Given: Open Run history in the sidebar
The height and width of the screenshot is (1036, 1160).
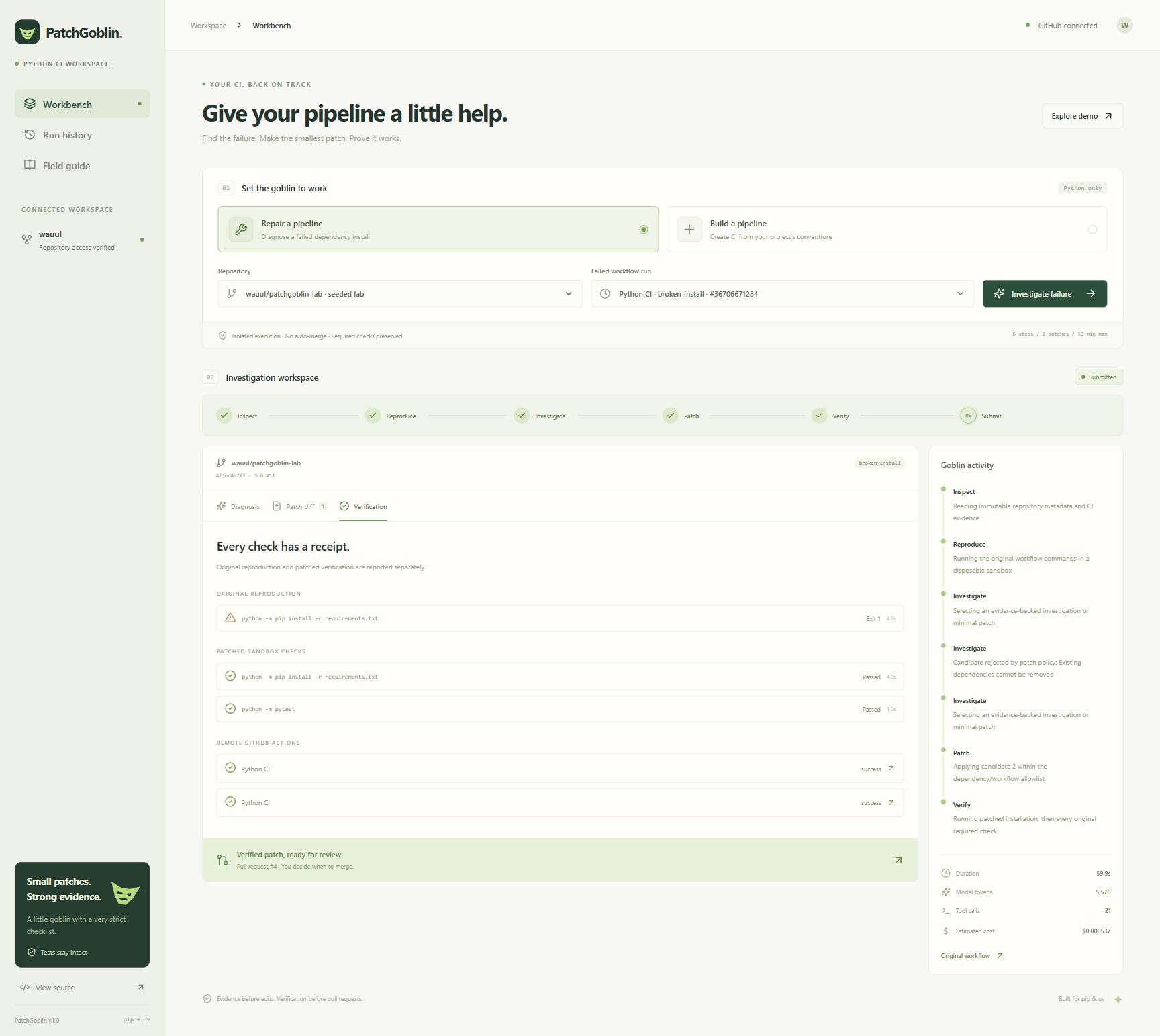Looking at the screenshot, I should (82, 135).
